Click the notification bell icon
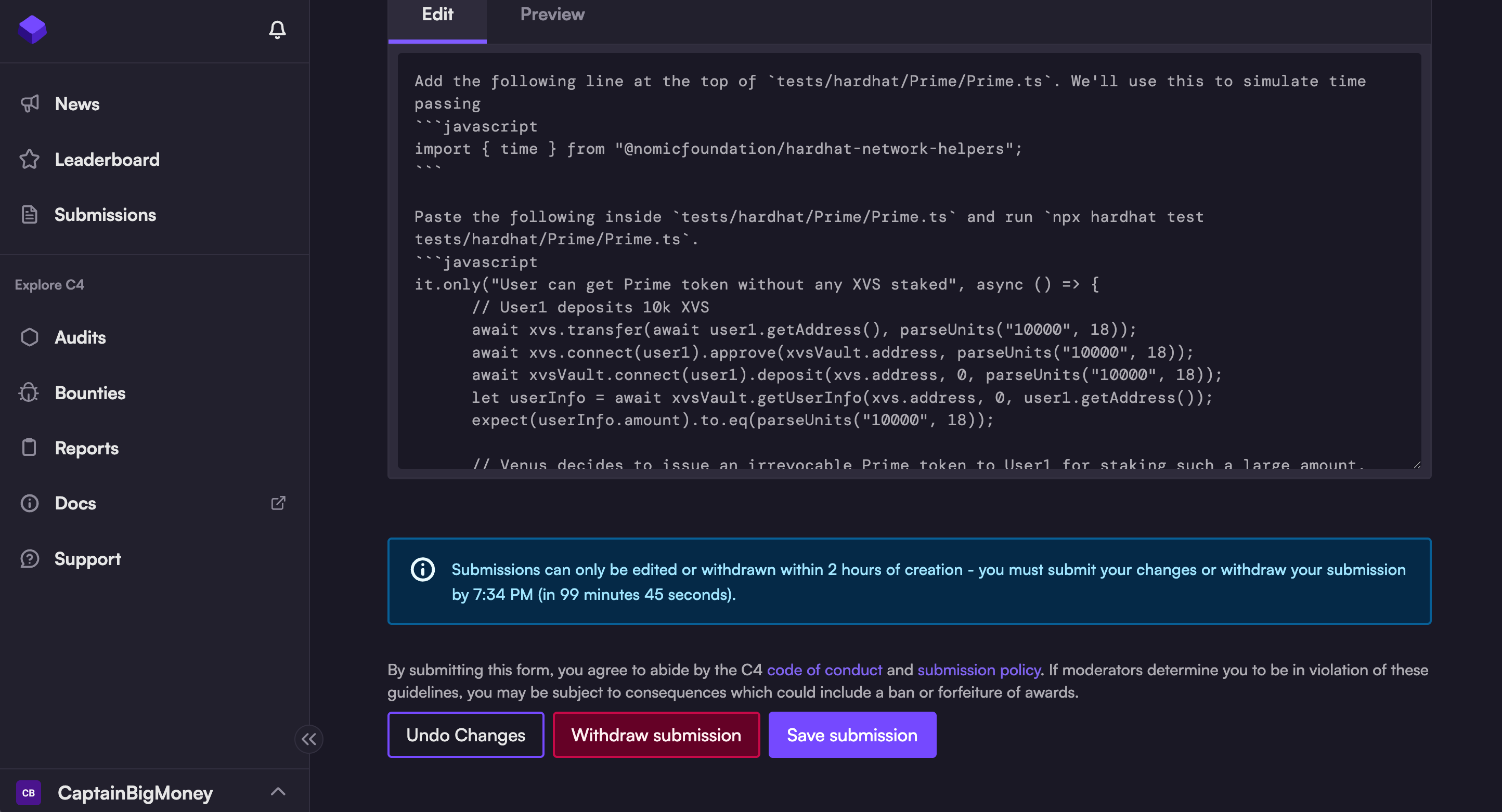The image size is (1502, 812). (277, 30)
